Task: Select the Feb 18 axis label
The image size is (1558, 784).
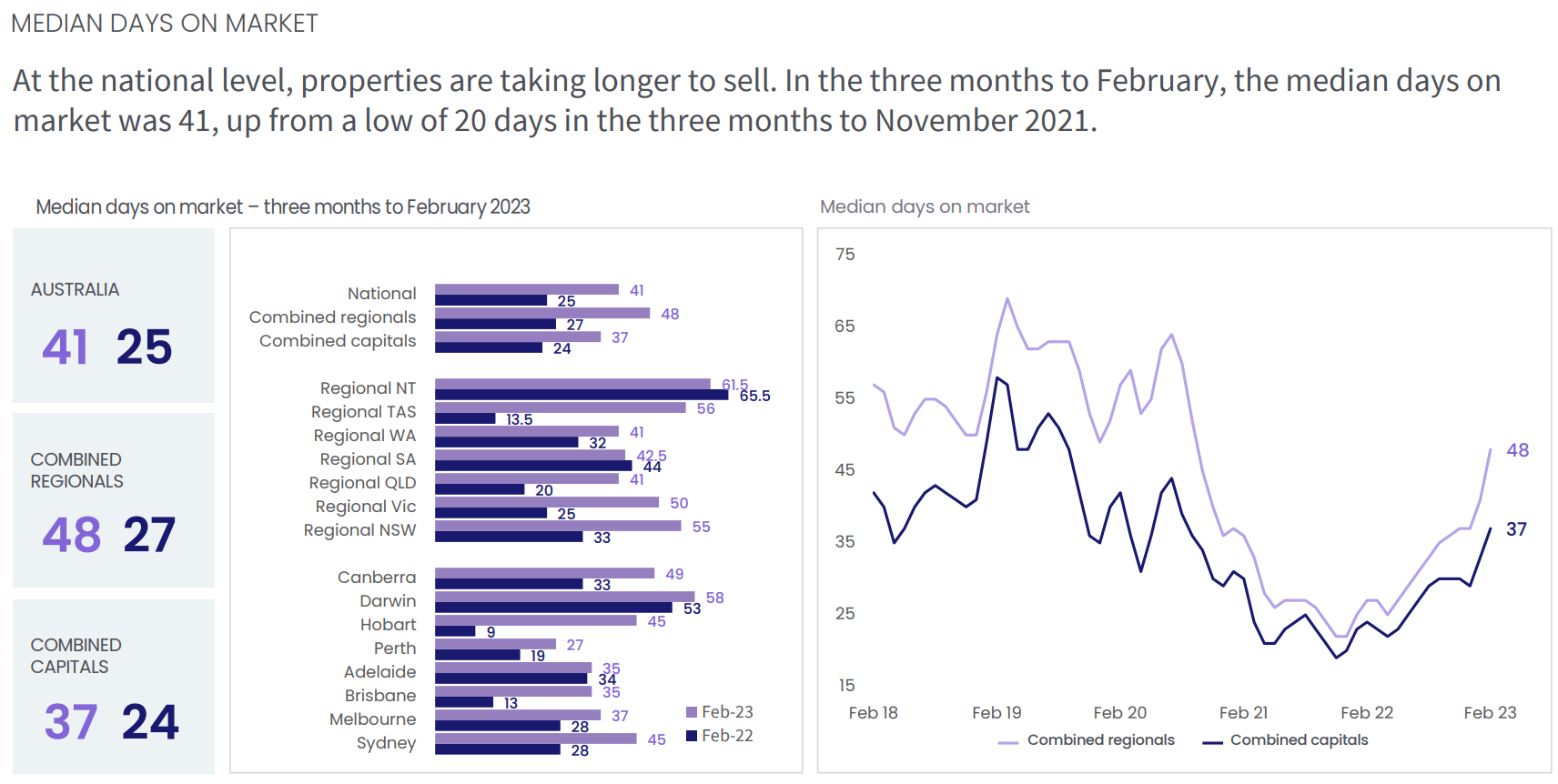Action: (873, 713)
